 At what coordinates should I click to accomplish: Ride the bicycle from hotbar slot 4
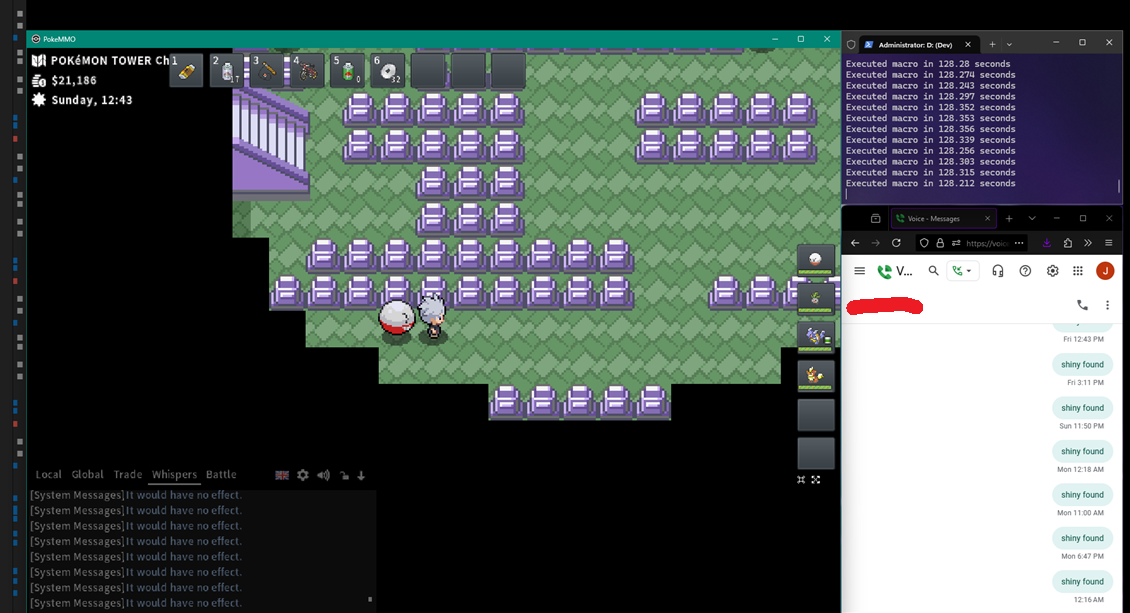pyautogui.click(x=308, y=71)
